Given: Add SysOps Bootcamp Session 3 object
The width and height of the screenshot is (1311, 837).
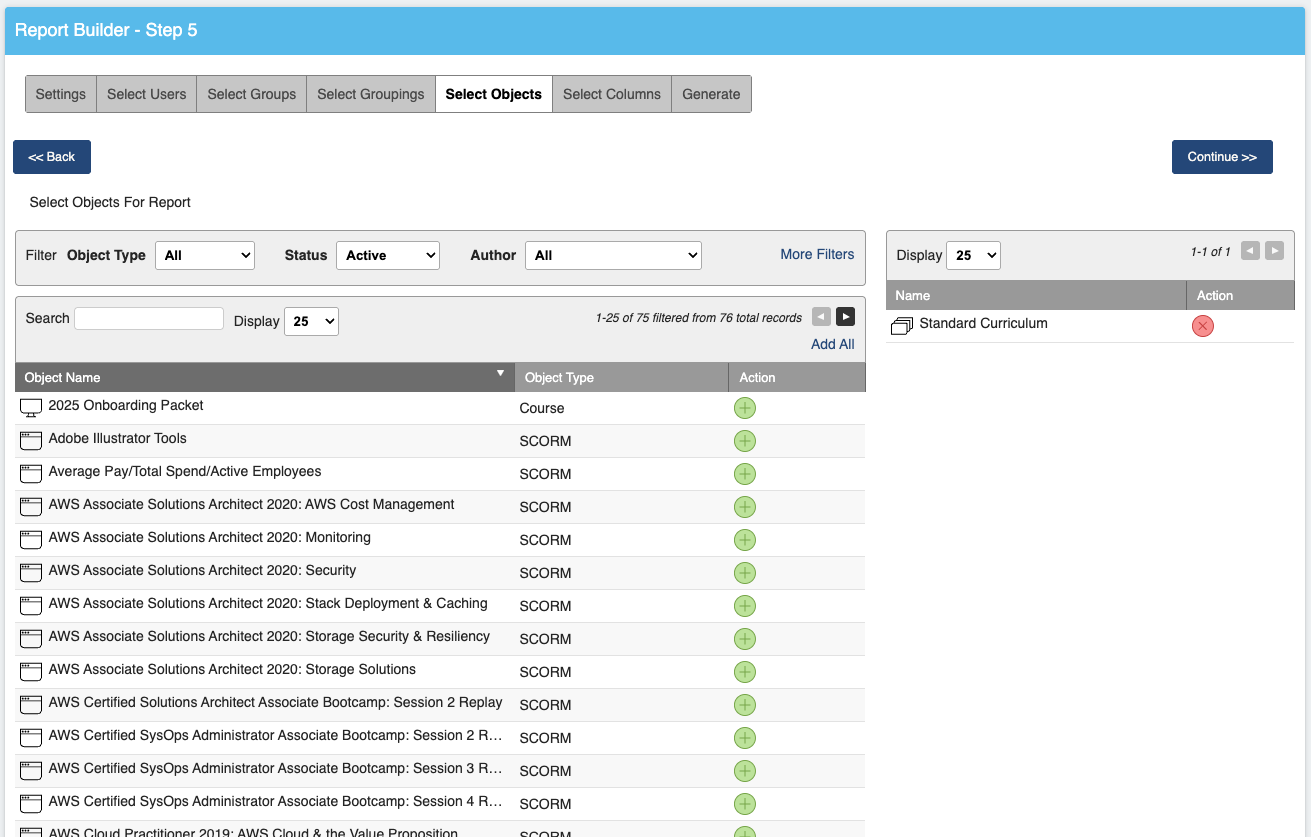Looking at the screenshot, I should coord(745,771).
